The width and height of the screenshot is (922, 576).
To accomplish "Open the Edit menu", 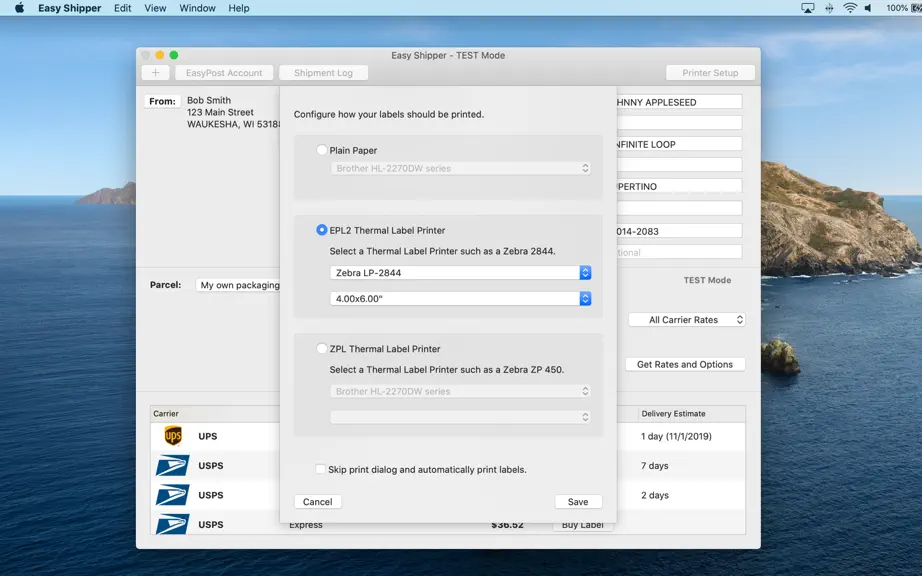I will pyautogui.click(x=122, y=8).
